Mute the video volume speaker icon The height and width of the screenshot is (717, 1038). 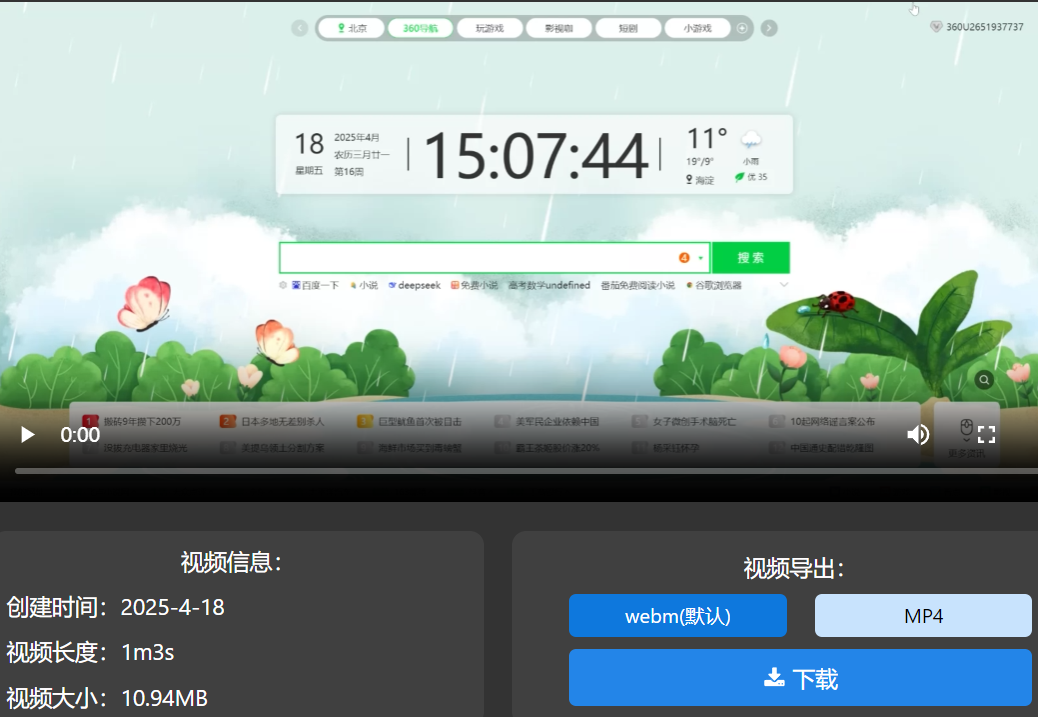[x=917, y=434]
